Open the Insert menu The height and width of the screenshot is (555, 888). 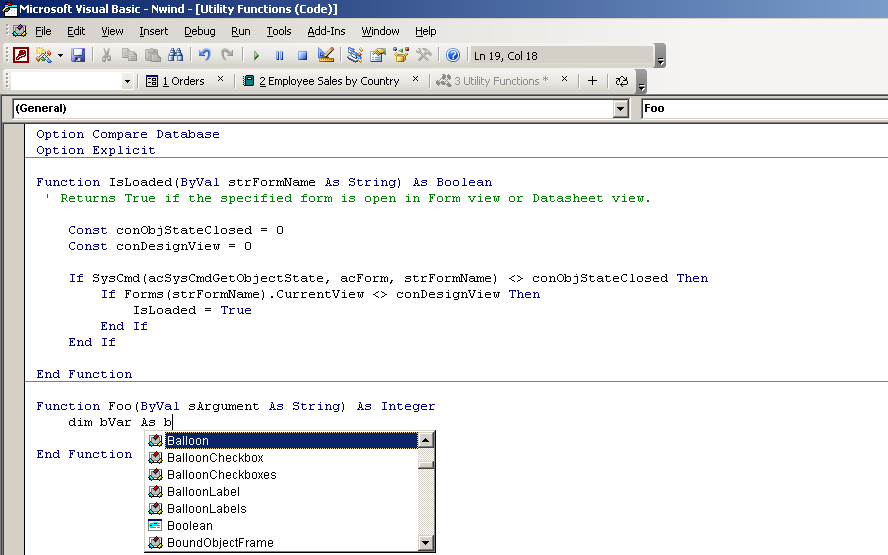[153, 31]
